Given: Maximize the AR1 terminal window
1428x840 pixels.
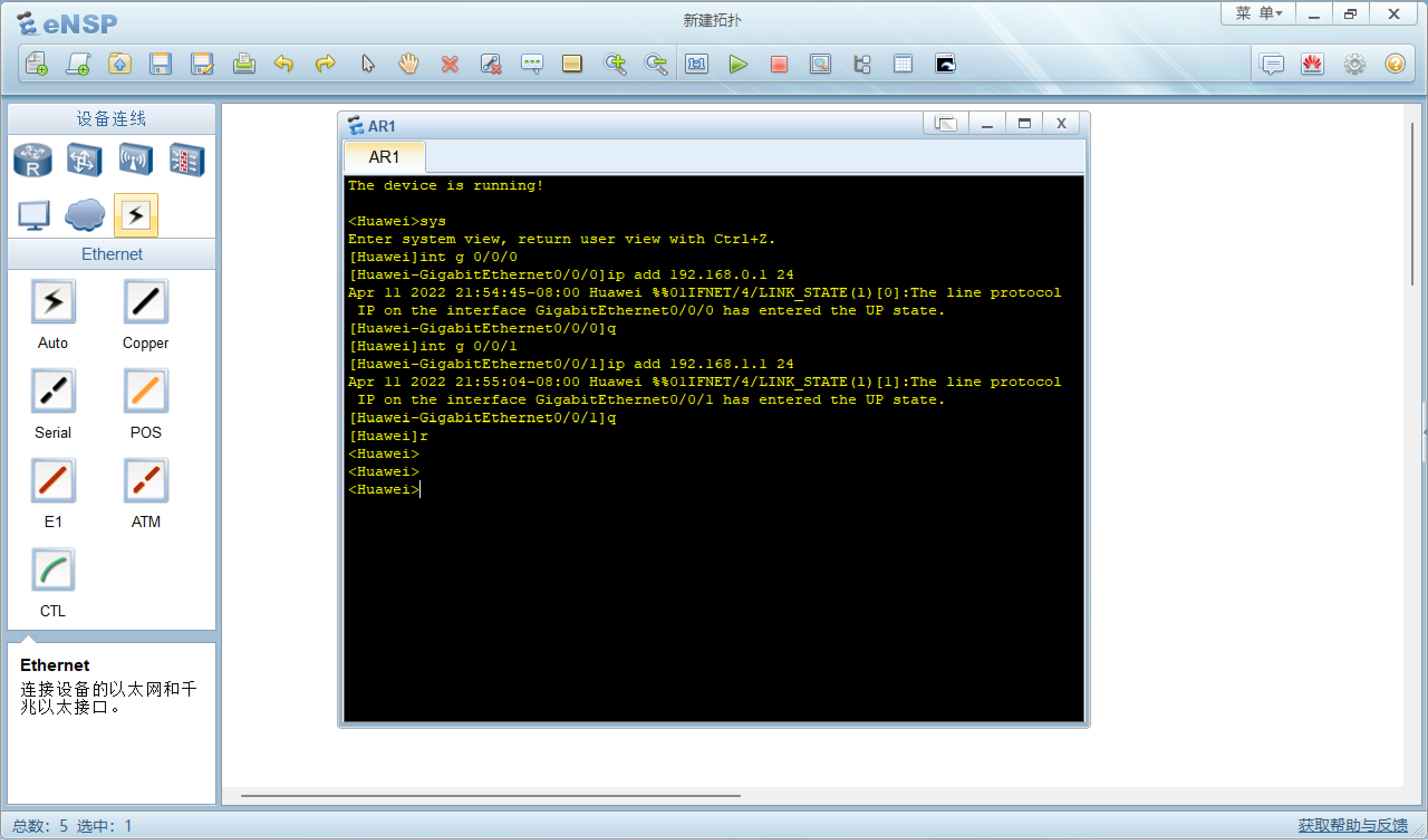Looking at the screenshot, I should (1024, 123).
